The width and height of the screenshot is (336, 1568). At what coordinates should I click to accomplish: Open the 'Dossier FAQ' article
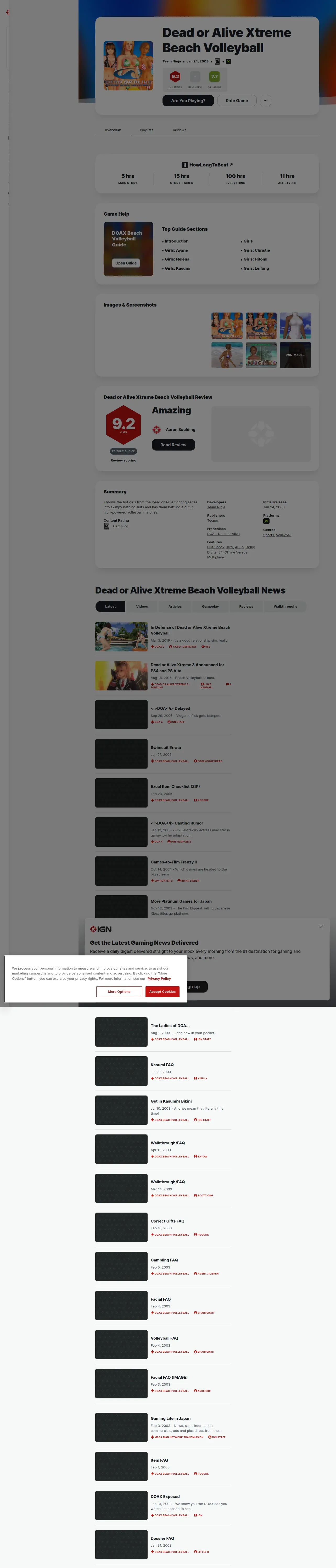(x=162, y=1538)
